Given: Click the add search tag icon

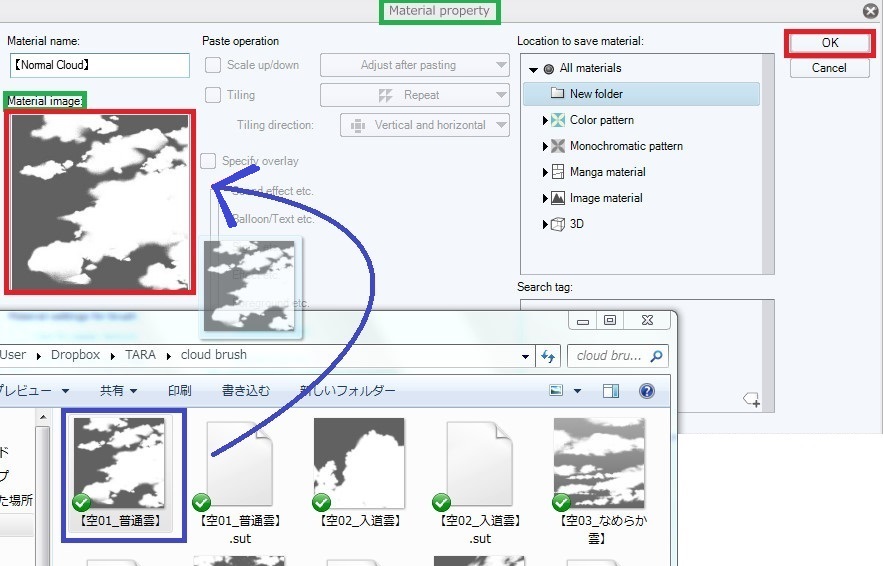Looking at the screenshot, I should [751, 400].
